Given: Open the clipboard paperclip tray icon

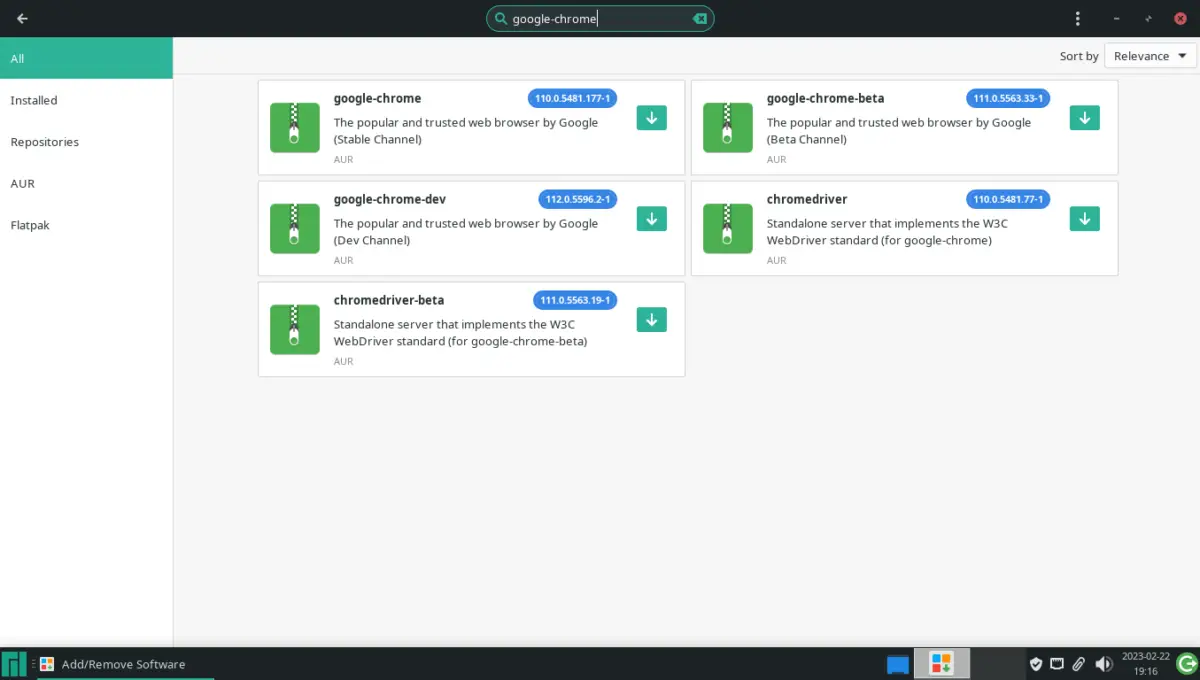Looking at the screenshot, I should pyautogui.click(x=1079, y=664).
